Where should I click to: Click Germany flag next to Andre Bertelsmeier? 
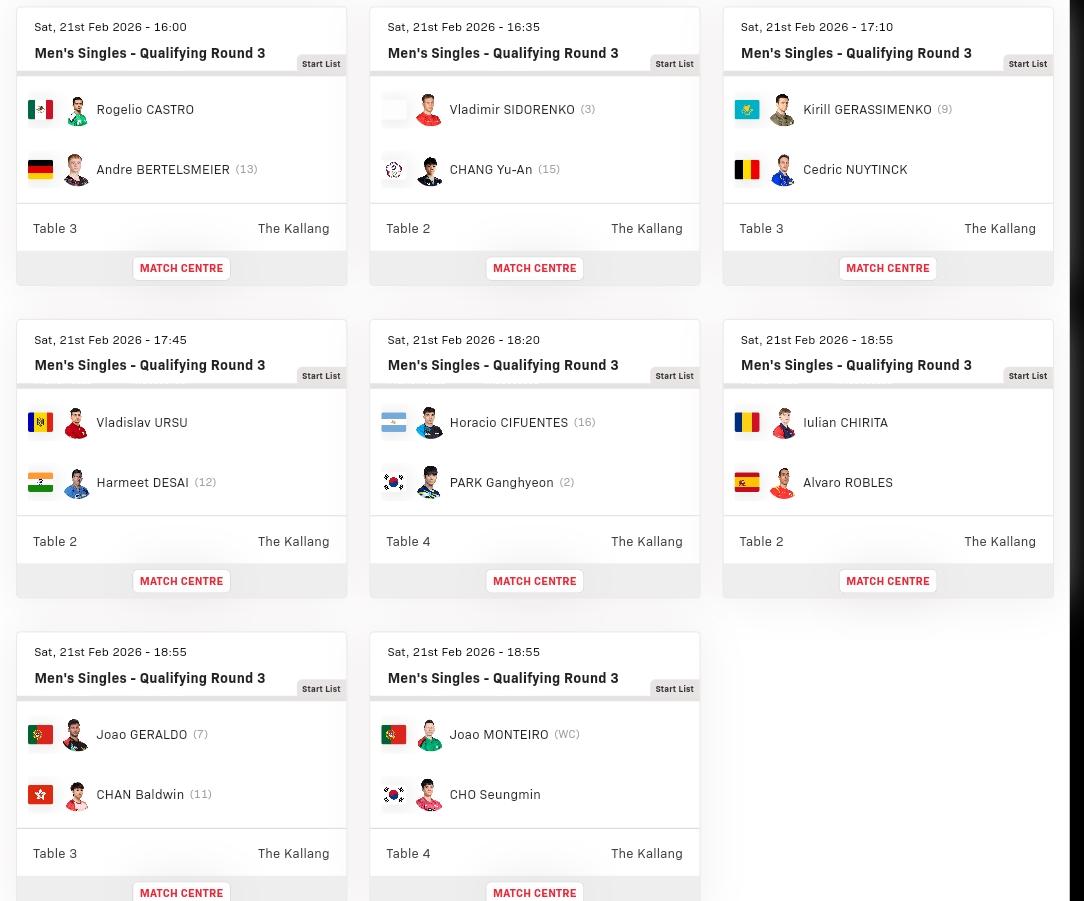[x=40, y=169]
